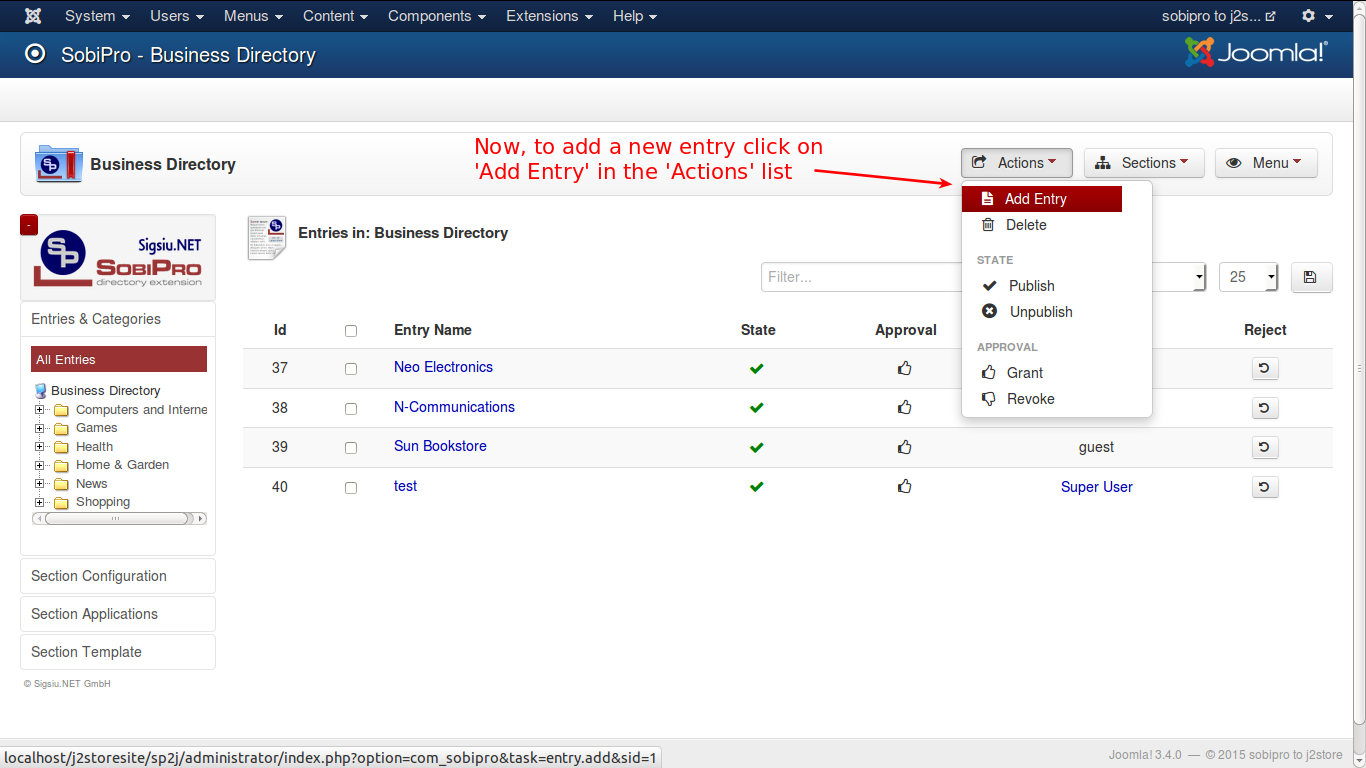Click the SobiPro circle icon in header
1366x768 pixels.
[35, 54]
